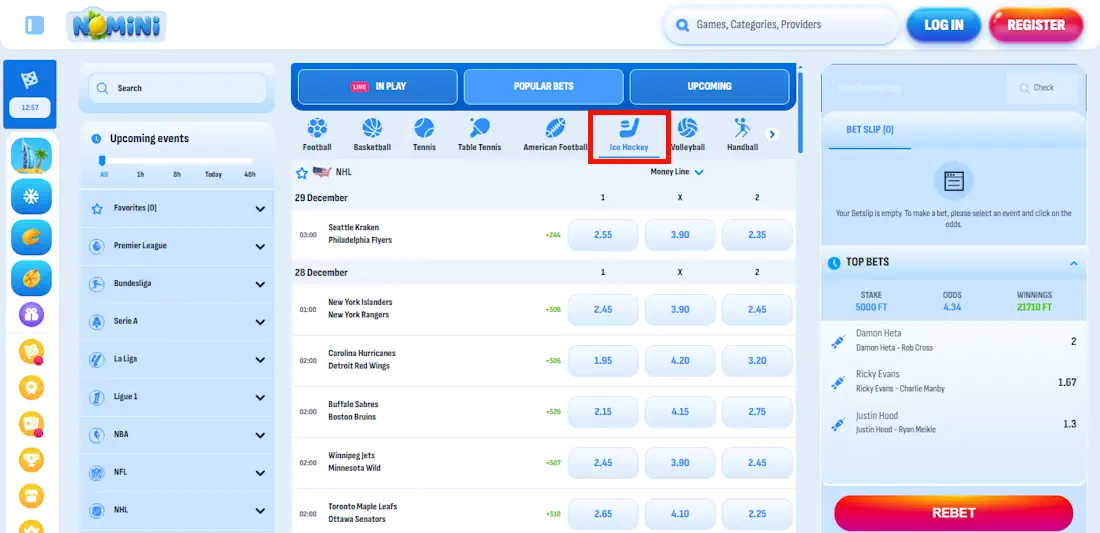The width and height of the screenshot is (1100, 533).
Task: Set upcoming events slider to Today
Action: pos(213,175)
